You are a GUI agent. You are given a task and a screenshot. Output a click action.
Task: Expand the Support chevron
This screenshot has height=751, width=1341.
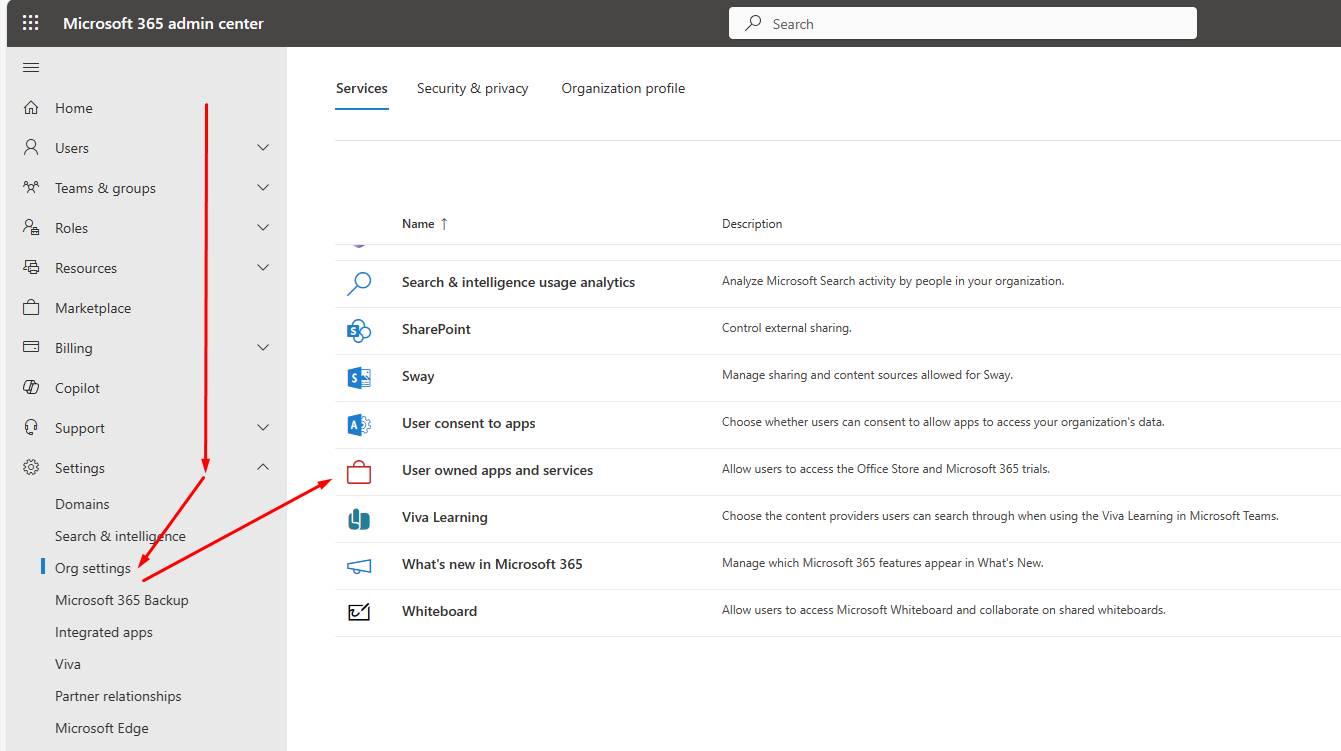263,428
